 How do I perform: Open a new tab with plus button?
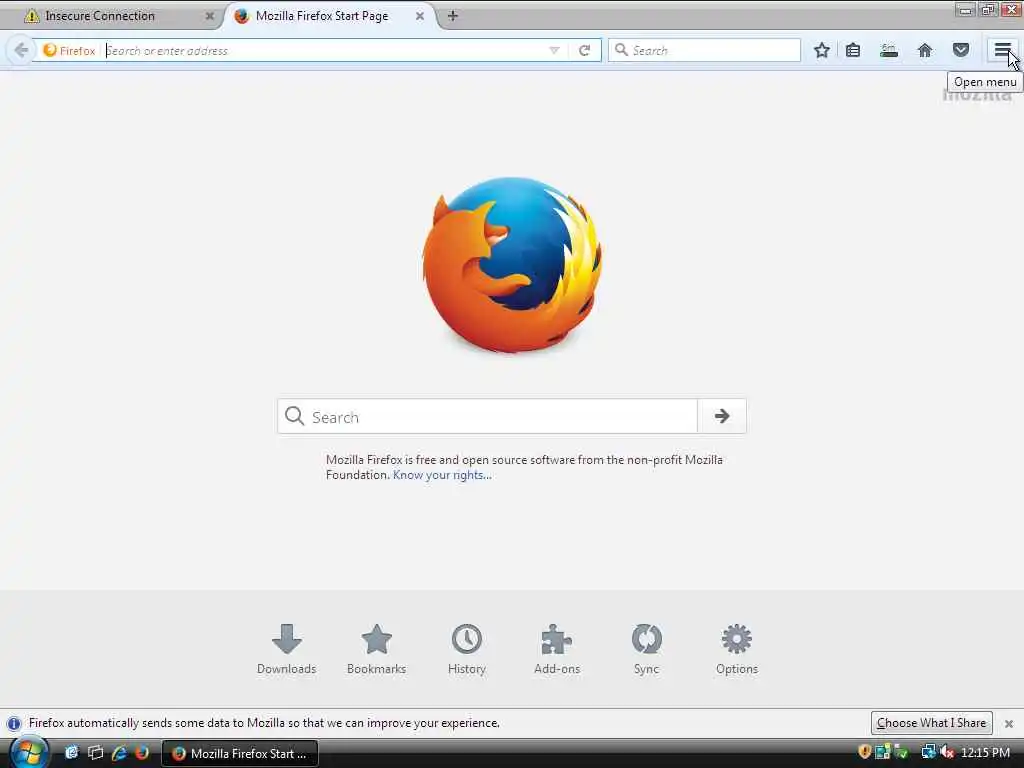(x=453, y=16)
